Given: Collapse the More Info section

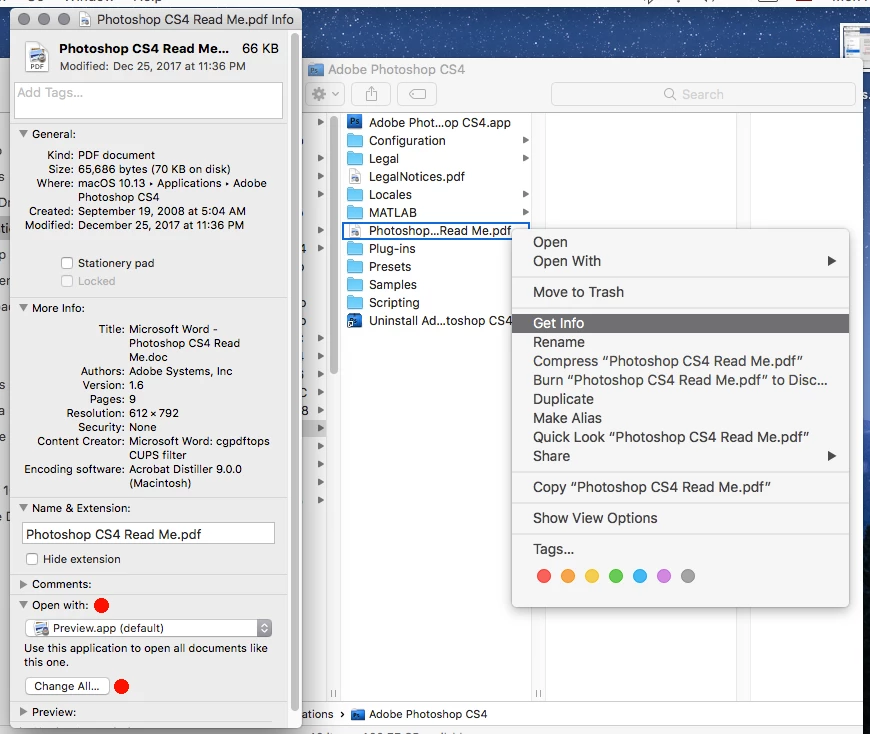Looking at the screenshot, I should point(23,308).
